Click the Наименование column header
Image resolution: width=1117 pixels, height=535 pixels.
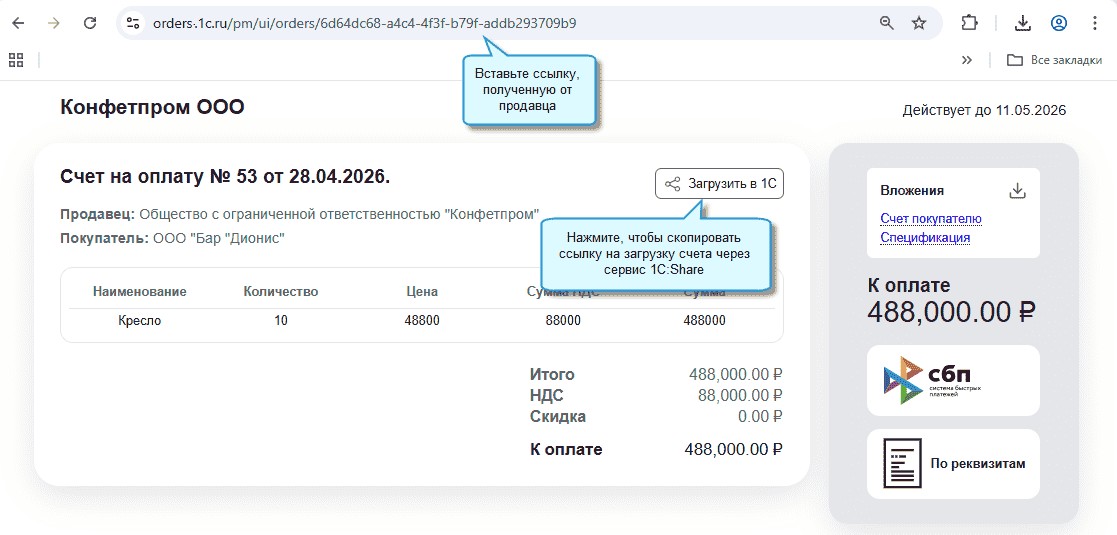(x=140, y=291)
